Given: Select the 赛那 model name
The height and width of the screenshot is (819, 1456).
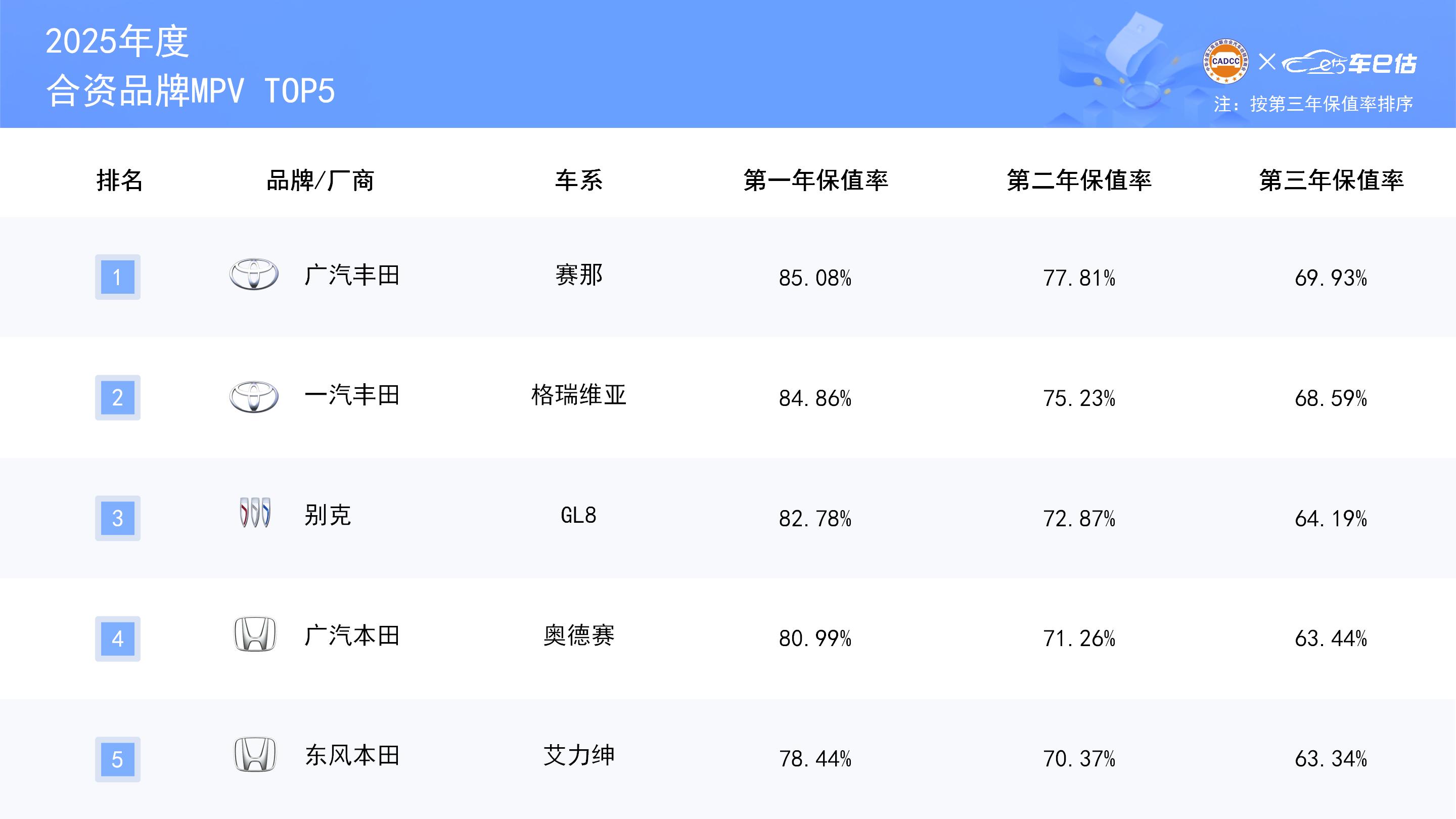Looking at the screenshot, I should pyautogui.click(x=579, y=275).
